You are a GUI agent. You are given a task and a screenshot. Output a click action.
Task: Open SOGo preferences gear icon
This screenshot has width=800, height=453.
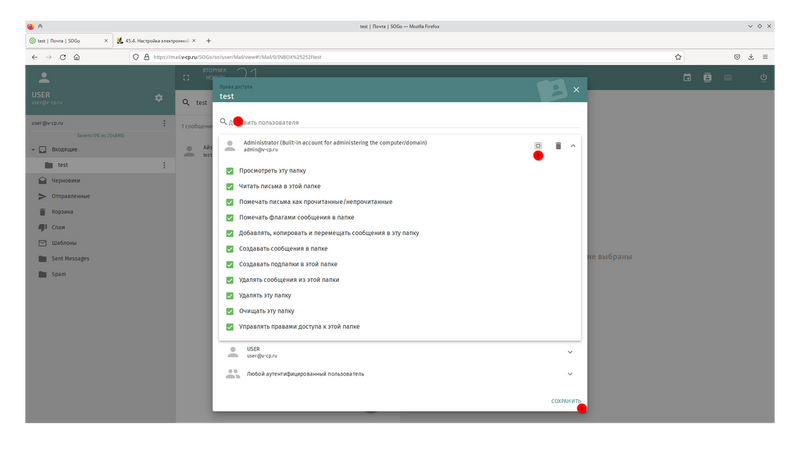[158, 98]
